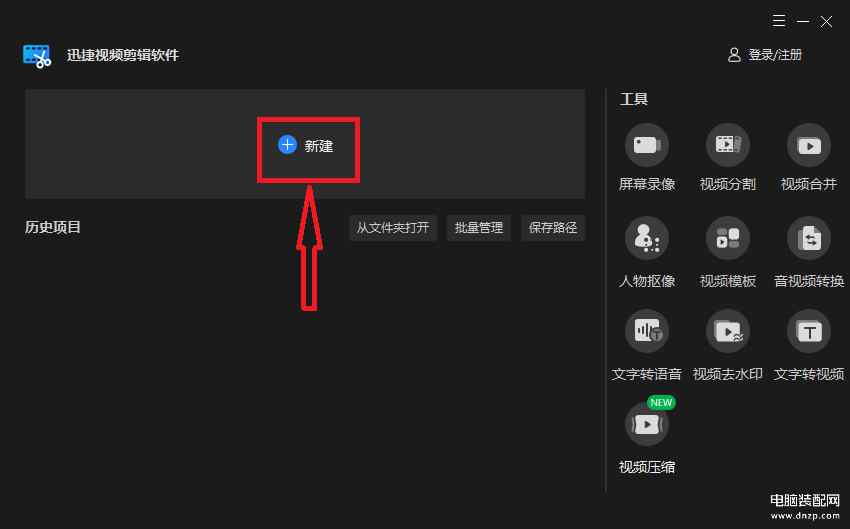Select the 视频去水印 watermark removal tool

pyautogui.click(x=727, y=331)
